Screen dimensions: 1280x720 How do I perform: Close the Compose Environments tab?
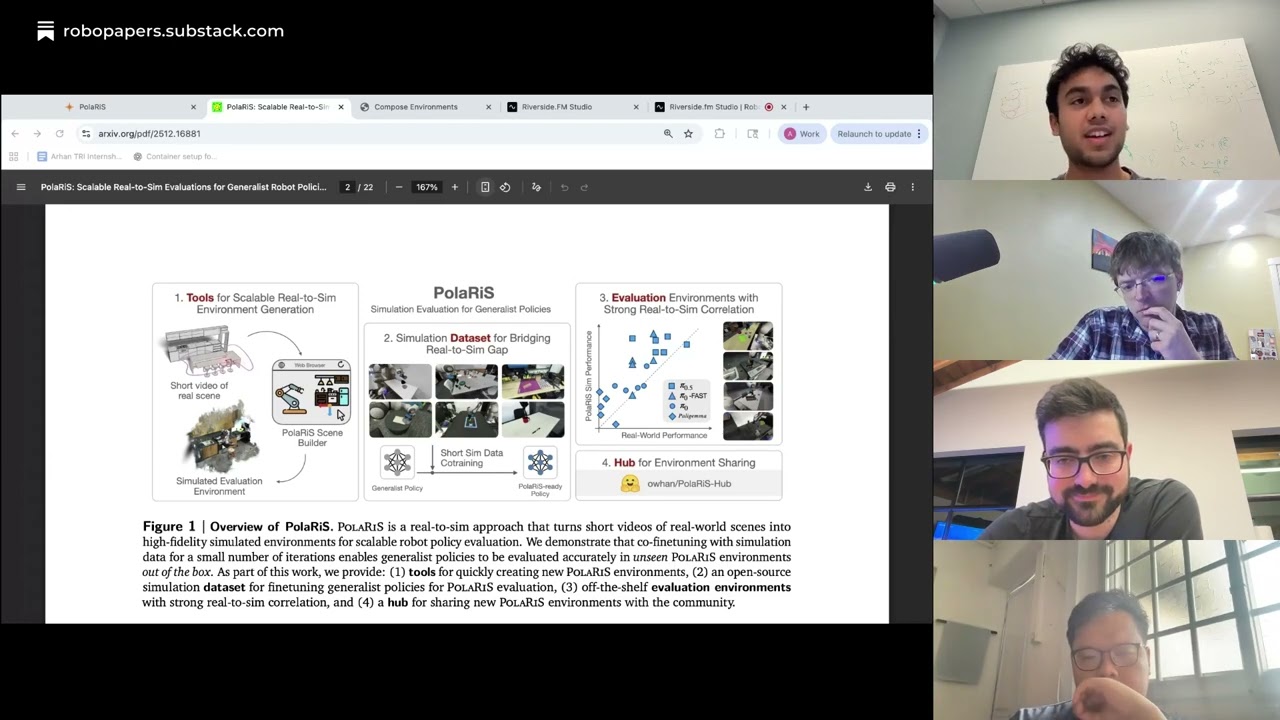[488, 107]
